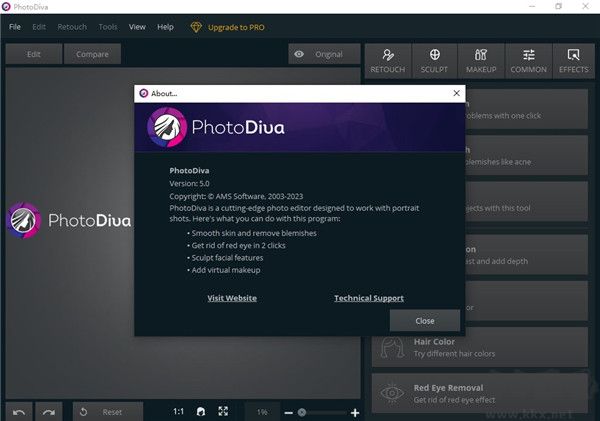Select the Red Eye Removal tool
Screen dimensions: 600x421
coord(480,393)
